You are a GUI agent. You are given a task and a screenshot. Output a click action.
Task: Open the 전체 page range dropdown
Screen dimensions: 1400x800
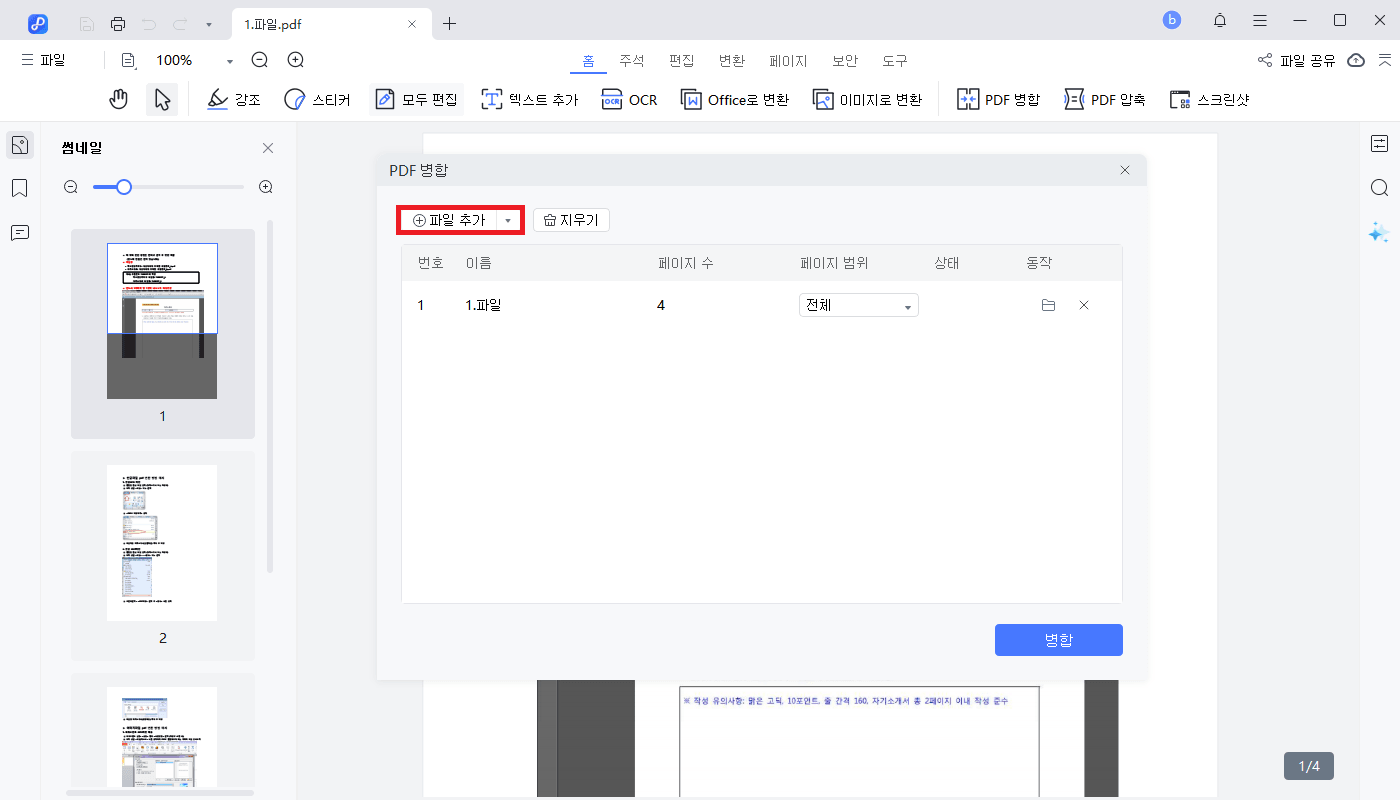pos(859,306)
